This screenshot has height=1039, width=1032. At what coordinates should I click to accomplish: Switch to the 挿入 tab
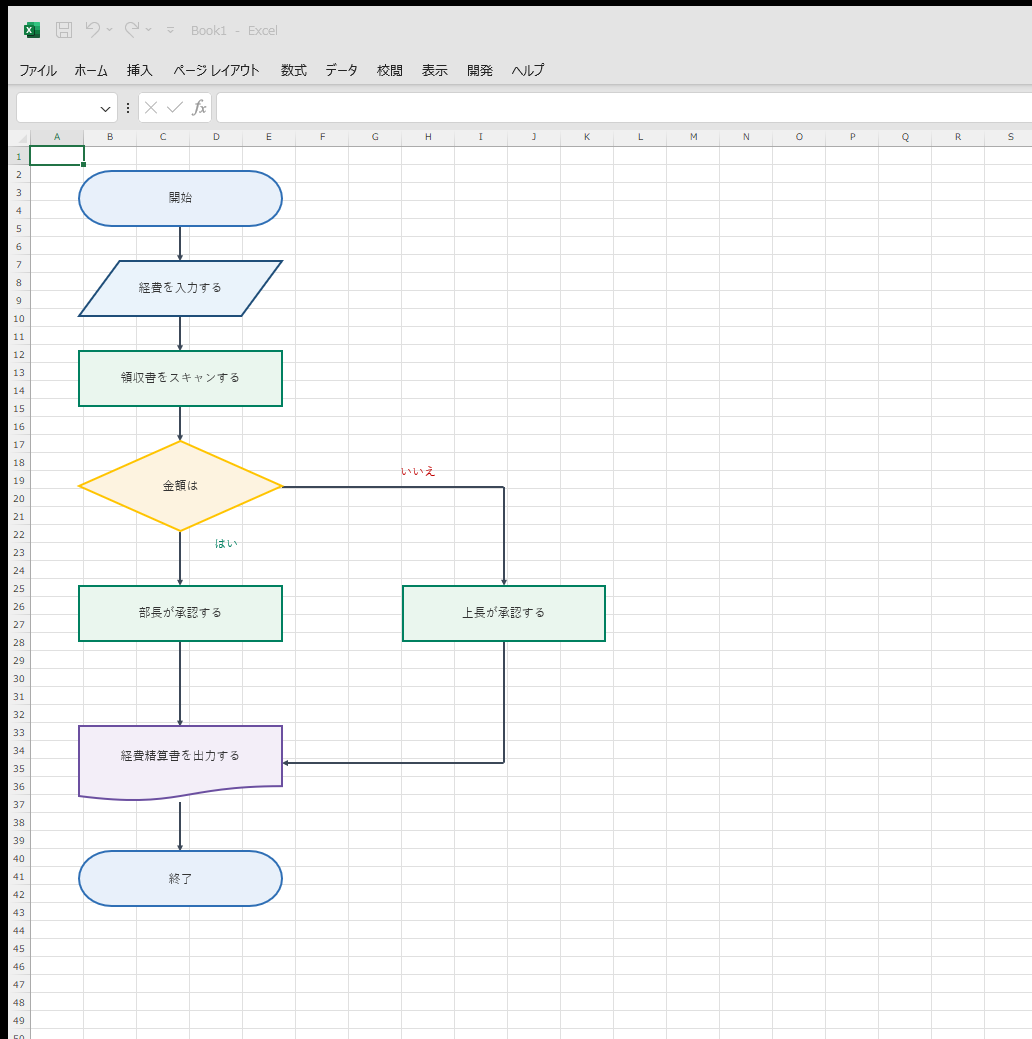(x=139, y=70)
